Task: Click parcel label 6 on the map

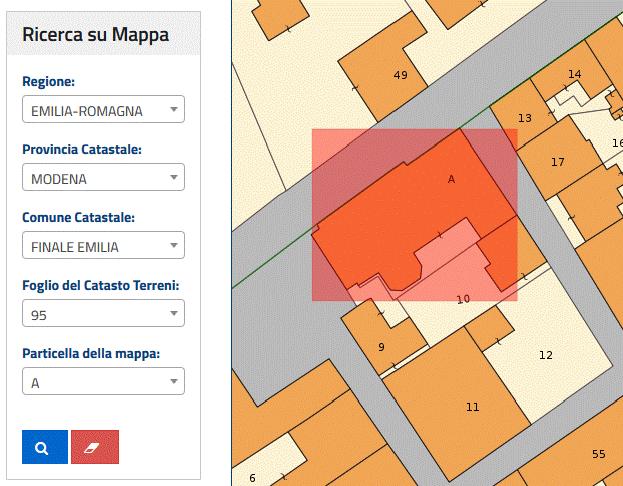Action: [x=252, y=478]
